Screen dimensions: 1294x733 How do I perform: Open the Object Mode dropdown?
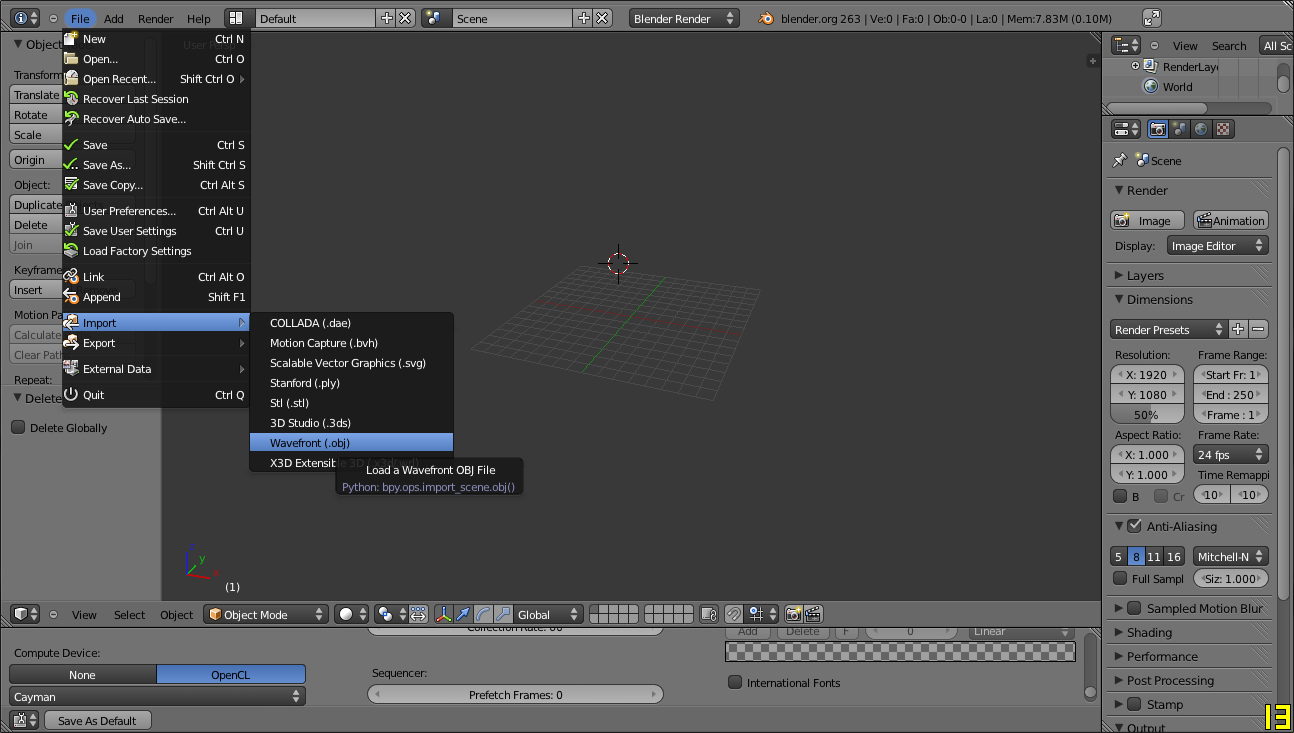pyautogui.click(x=266, y=614)
